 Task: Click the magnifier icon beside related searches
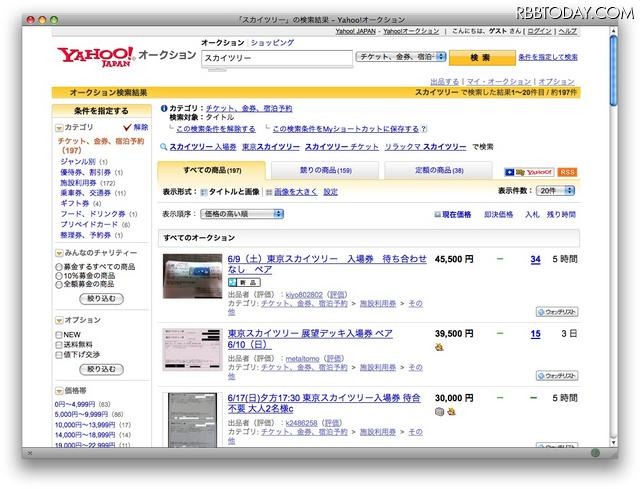(163, 147)
